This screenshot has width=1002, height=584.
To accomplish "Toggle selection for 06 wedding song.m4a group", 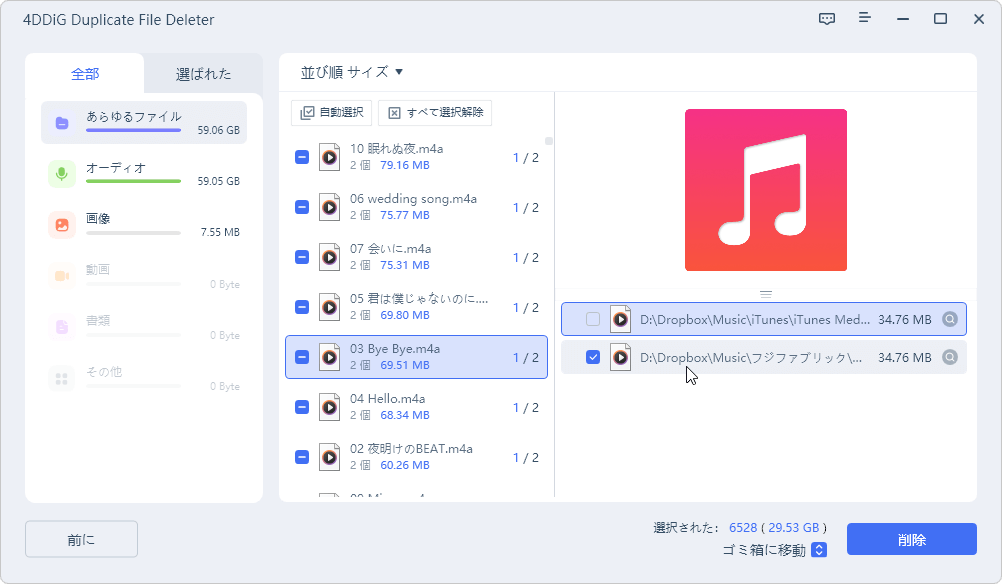I will click(x=302, y=207).
